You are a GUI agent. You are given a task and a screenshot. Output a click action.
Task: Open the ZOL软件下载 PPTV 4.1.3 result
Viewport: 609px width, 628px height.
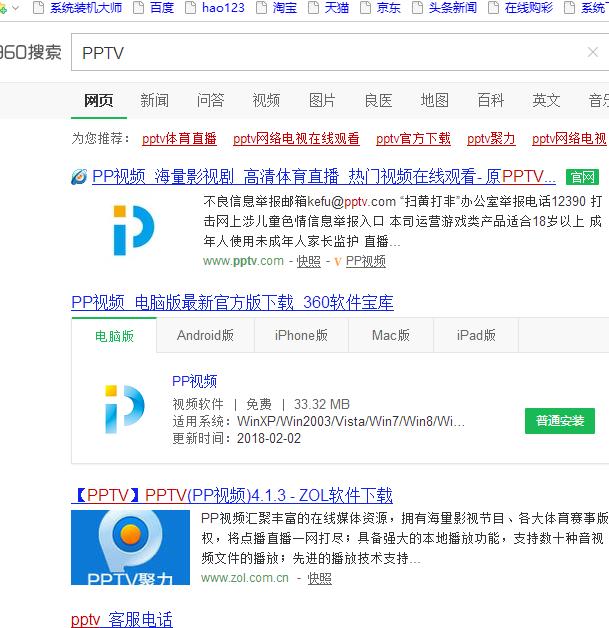click(x=232, y=496)
